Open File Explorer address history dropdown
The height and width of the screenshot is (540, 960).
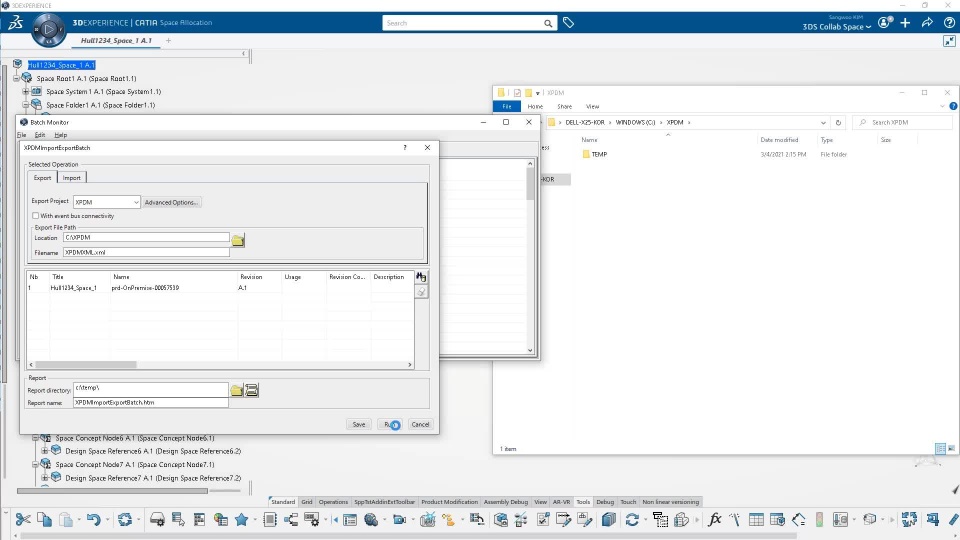(823, 122)
